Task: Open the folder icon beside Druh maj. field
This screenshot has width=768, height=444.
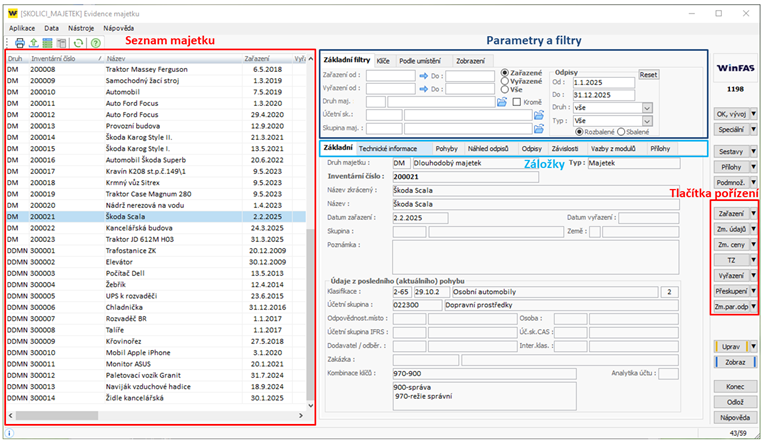Action: pyautogui.click(x=502, y=102)
